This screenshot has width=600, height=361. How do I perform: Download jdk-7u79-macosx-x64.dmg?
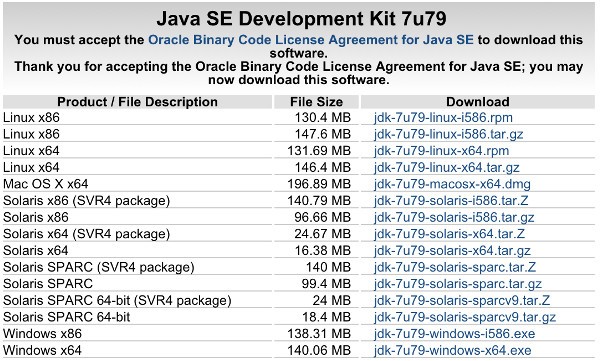(x=452, y=184)
